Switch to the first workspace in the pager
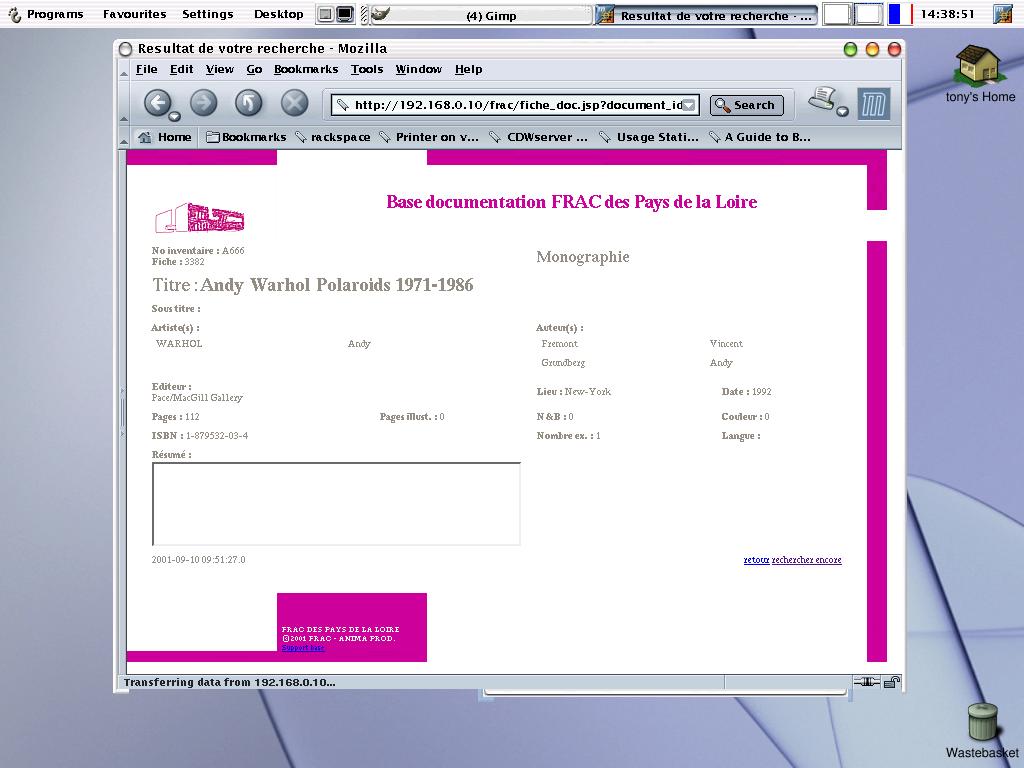The width and height of the screenshot is (1024, 768). tap(837, 14)
